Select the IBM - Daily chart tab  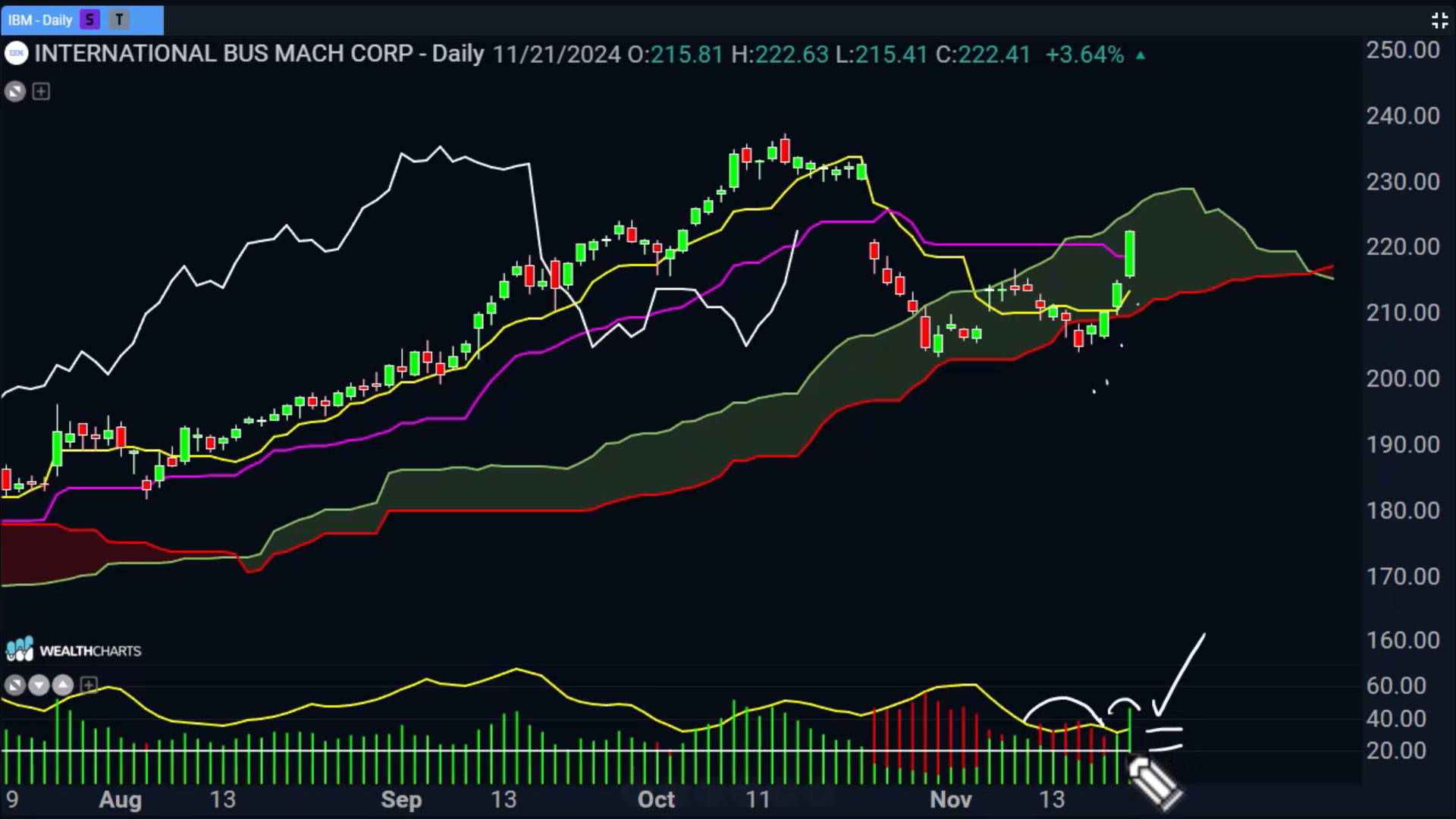click(82, 20)
